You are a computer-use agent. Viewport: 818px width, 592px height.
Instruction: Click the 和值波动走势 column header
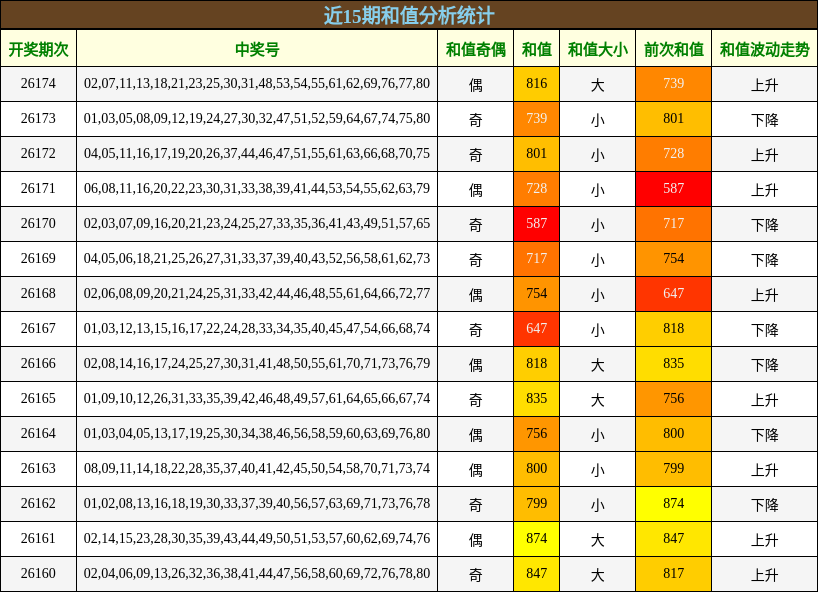[765, 49]
